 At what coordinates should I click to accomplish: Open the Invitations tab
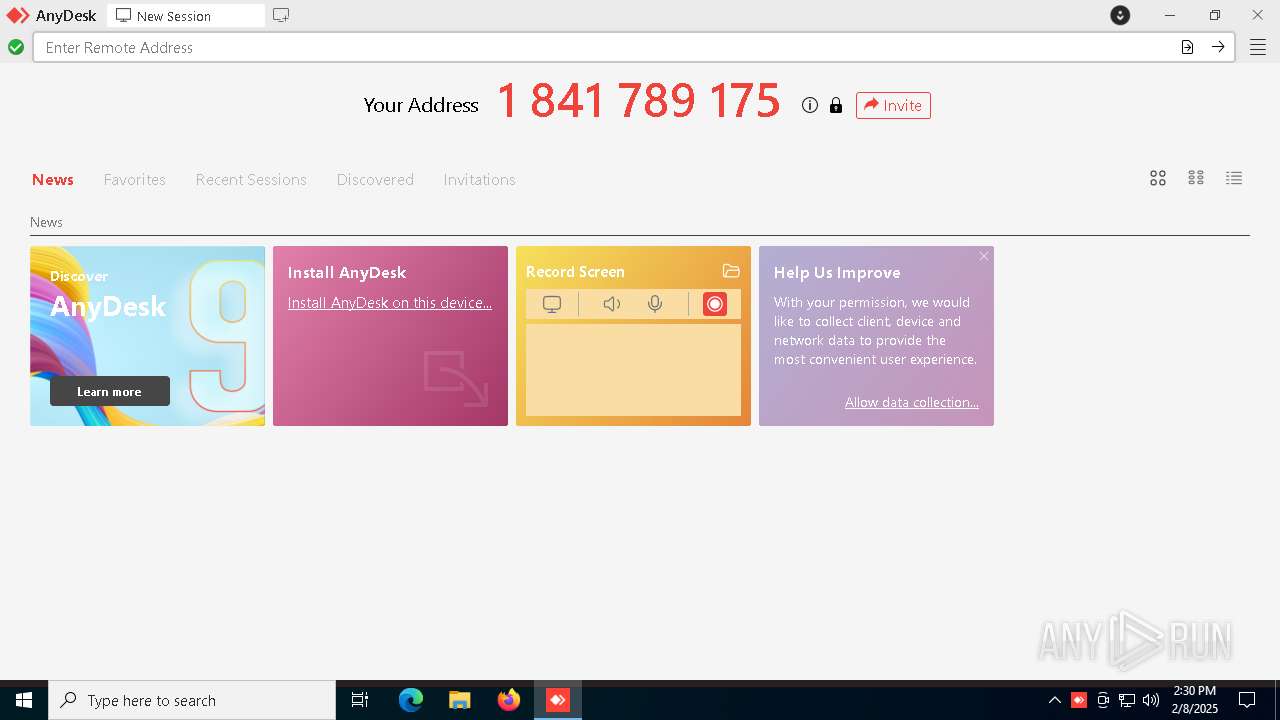point(480,180)
